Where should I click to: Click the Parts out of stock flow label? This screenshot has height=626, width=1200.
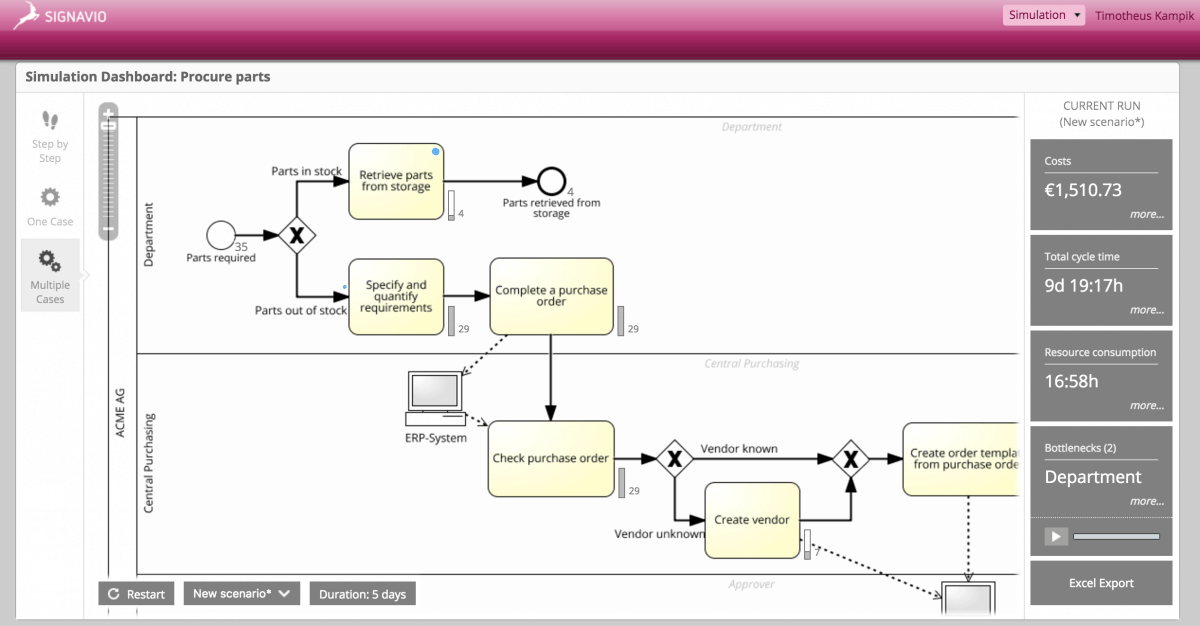click(301, 310)
